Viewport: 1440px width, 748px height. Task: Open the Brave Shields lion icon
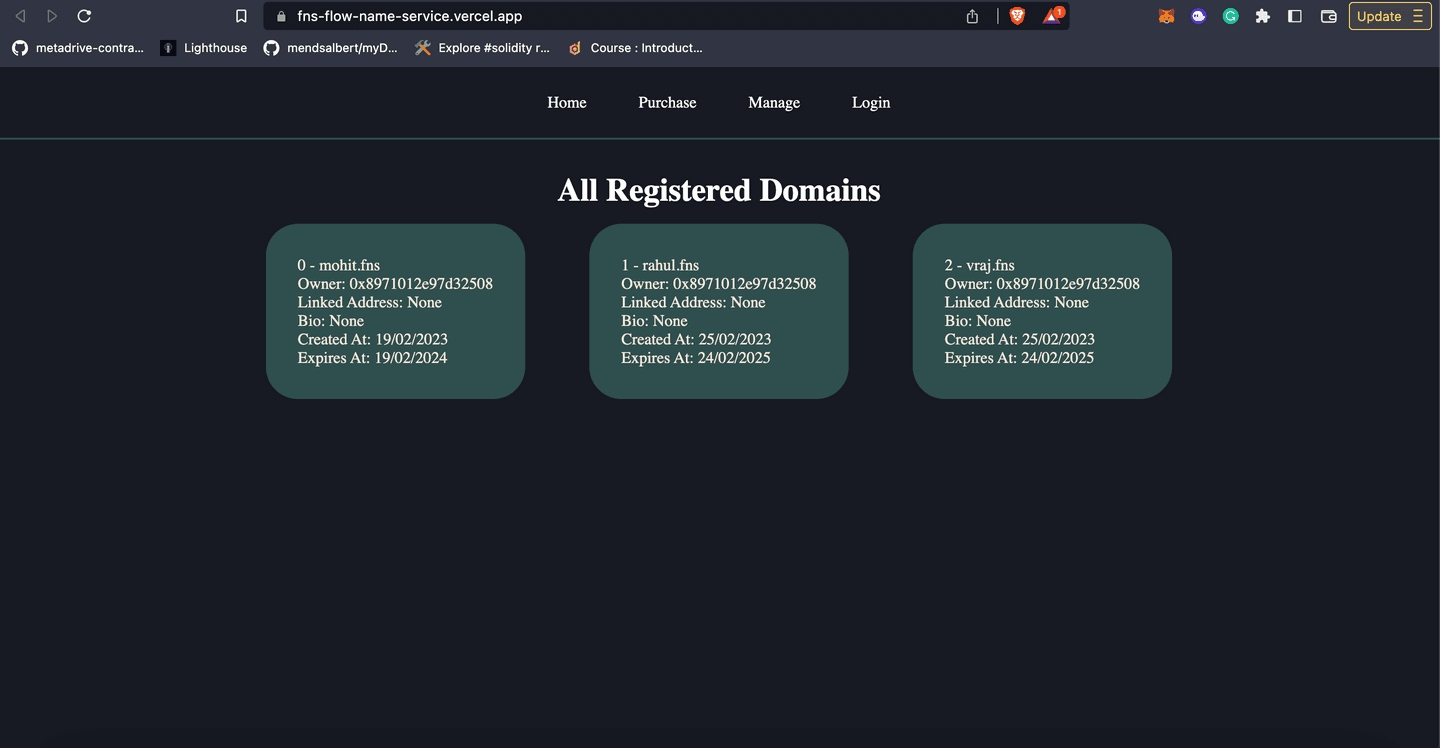pos(1017,16)
